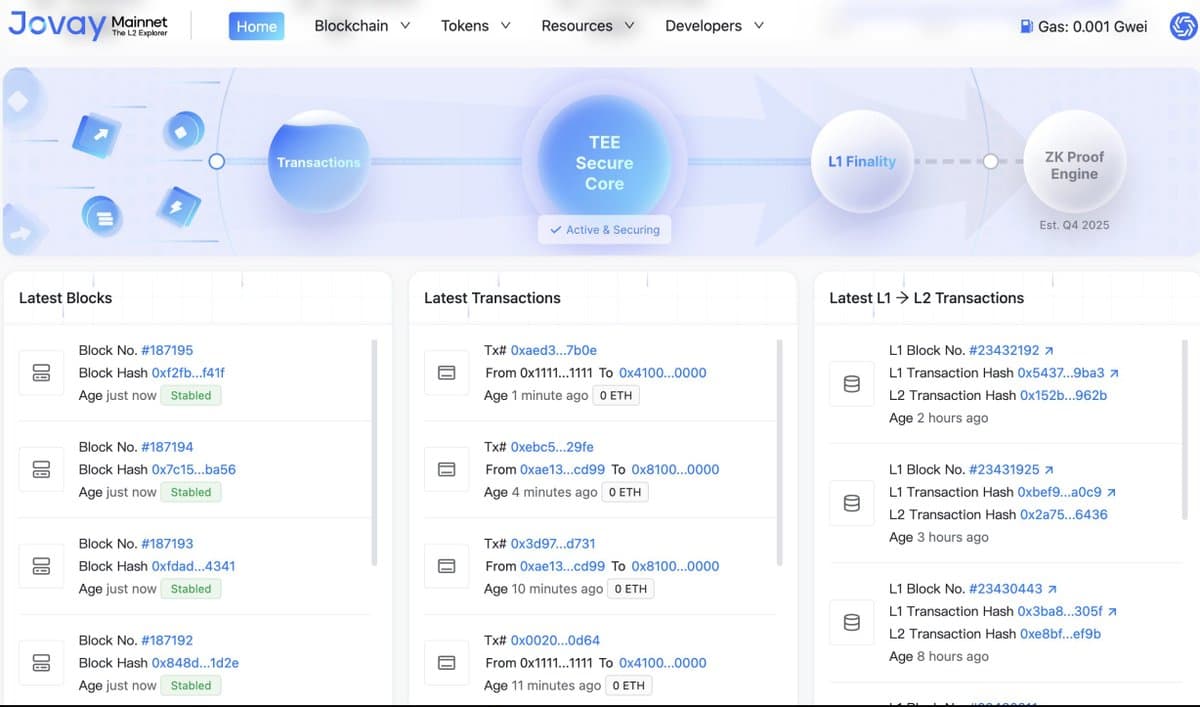Click the Latest Blocks scrollbar

pos(374,450)
